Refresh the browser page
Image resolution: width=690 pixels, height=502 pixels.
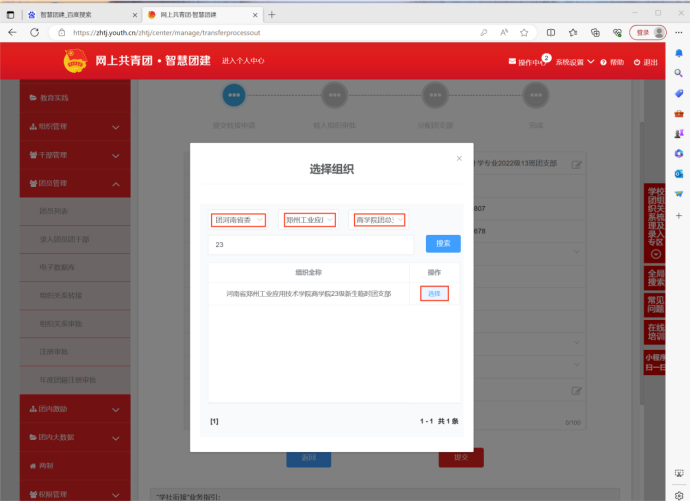[x=34, y=32]
